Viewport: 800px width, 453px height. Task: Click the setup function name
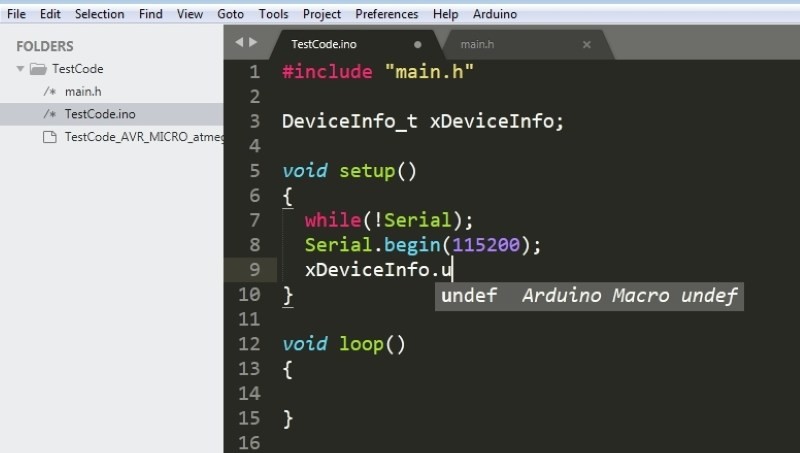point(367,171)
